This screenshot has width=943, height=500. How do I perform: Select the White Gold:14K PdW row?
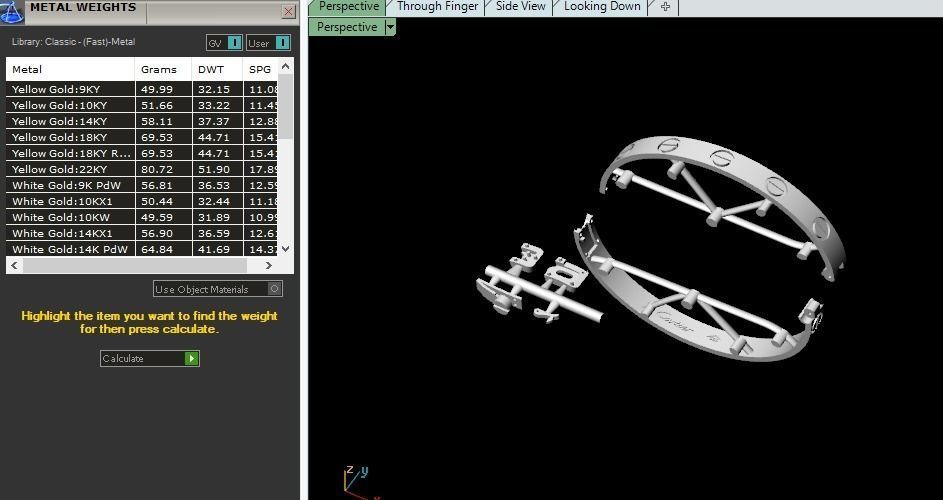click(142, 249)
